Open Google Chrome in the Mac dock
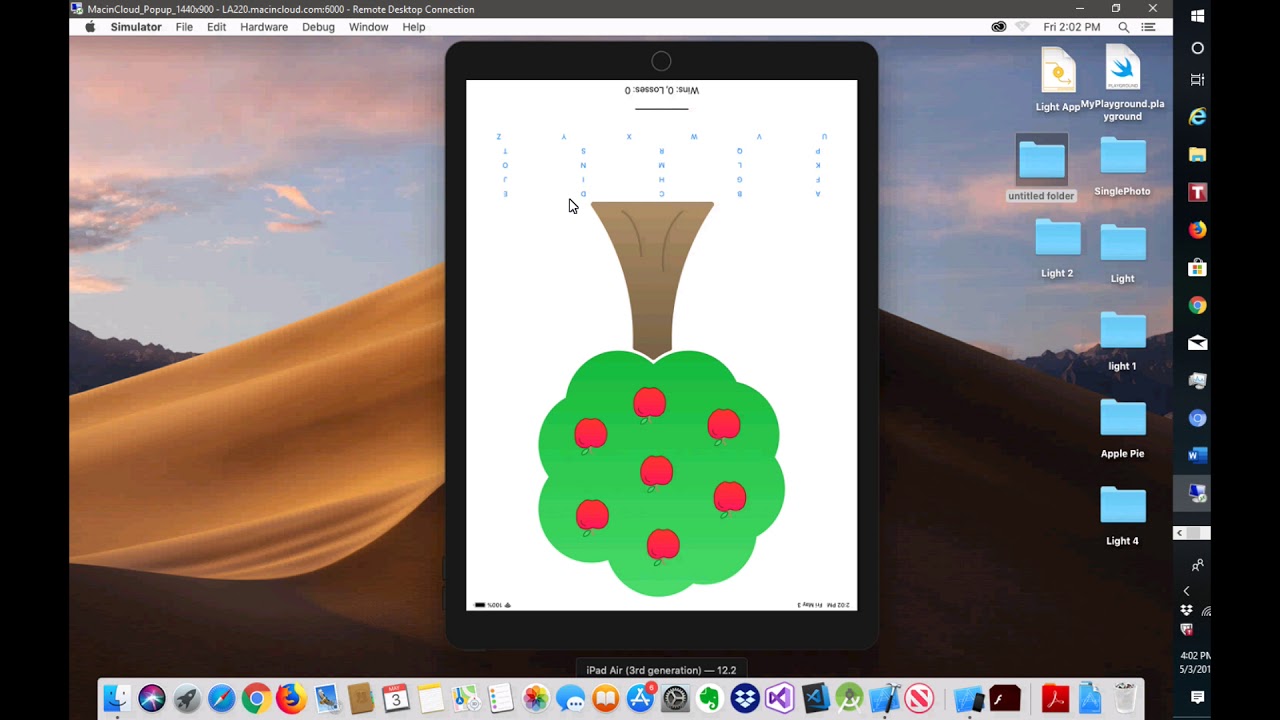The height and width of the screenshot is (720, 1280). [x=256, y=698]
